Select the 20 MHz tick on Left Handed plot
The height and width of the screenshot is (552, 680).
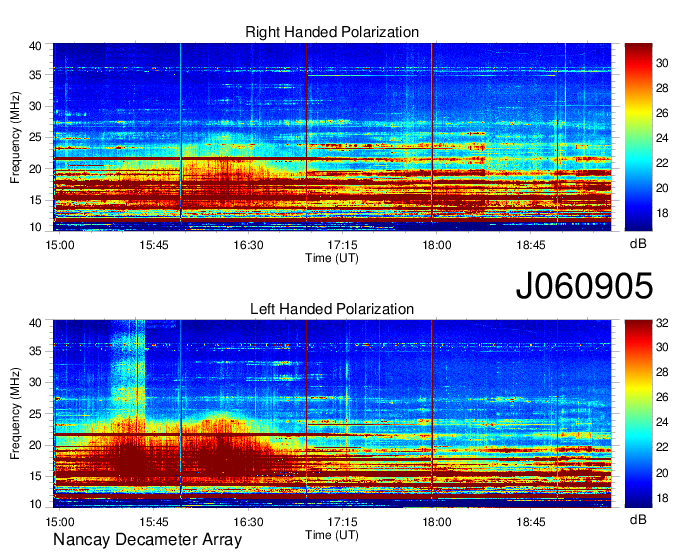36,445
